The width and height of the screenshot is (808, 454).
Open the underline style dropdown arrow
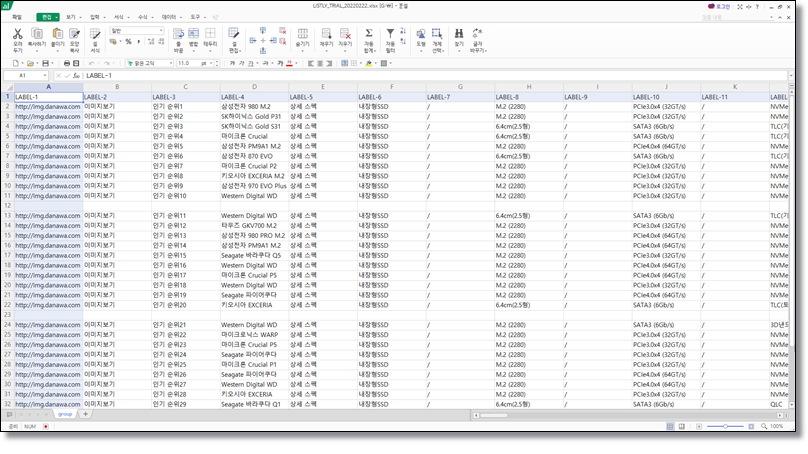pos(258,63)
